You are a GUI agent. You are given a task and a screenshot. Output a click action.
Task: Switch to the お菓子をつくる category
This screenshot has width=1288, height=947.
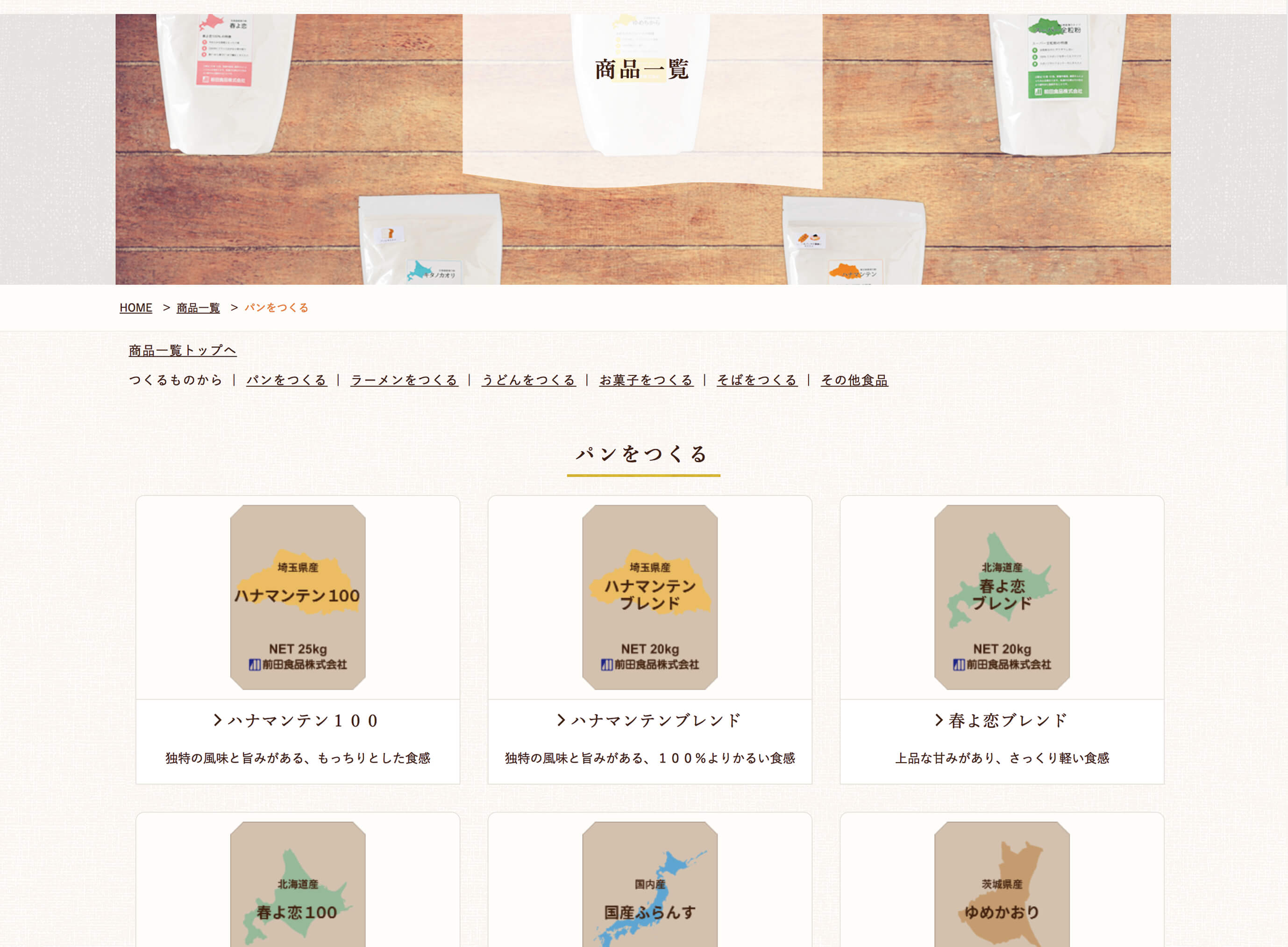pyautogui.click(x=646, y=380)
